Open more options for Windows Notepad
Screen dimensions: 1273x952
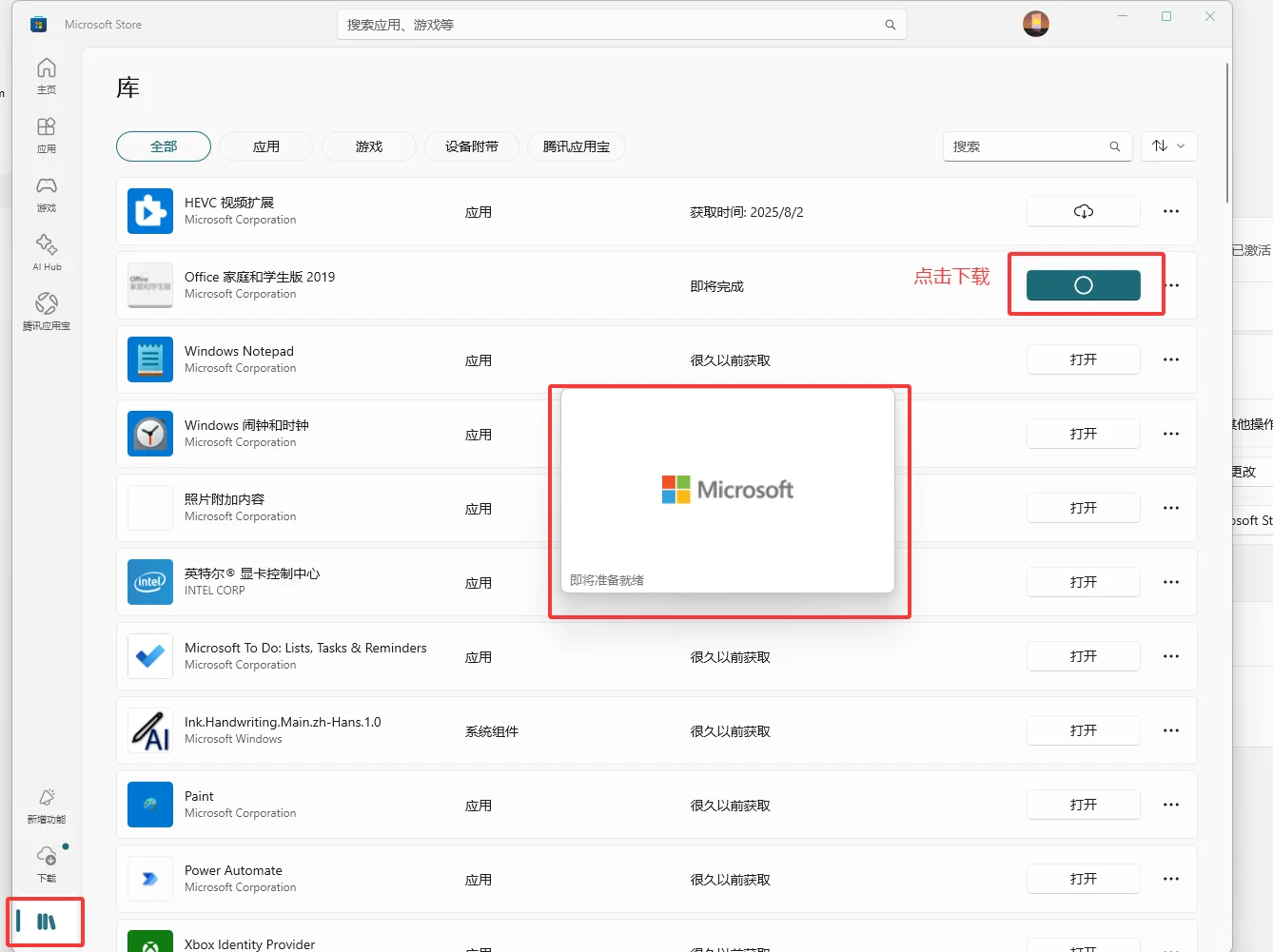pos(1171,359)
